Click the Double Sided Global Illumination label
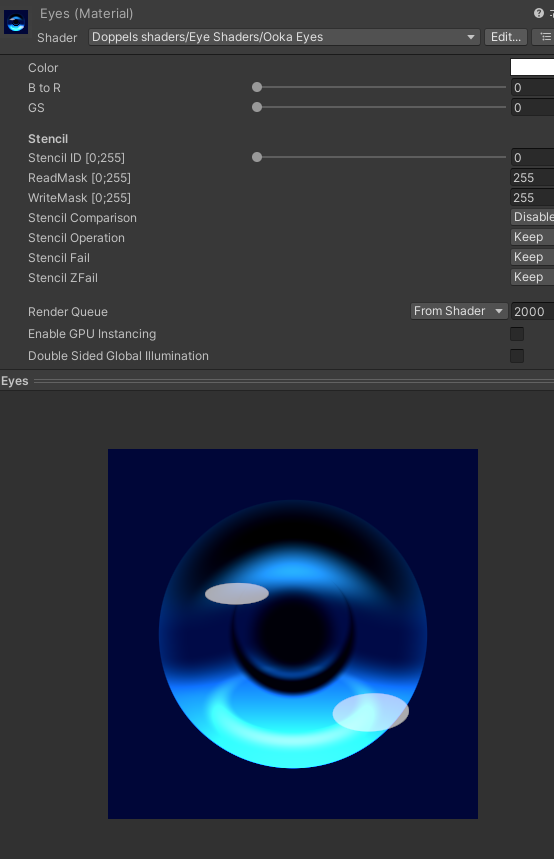Screen dimensions: 554x859 pos(118,356)
